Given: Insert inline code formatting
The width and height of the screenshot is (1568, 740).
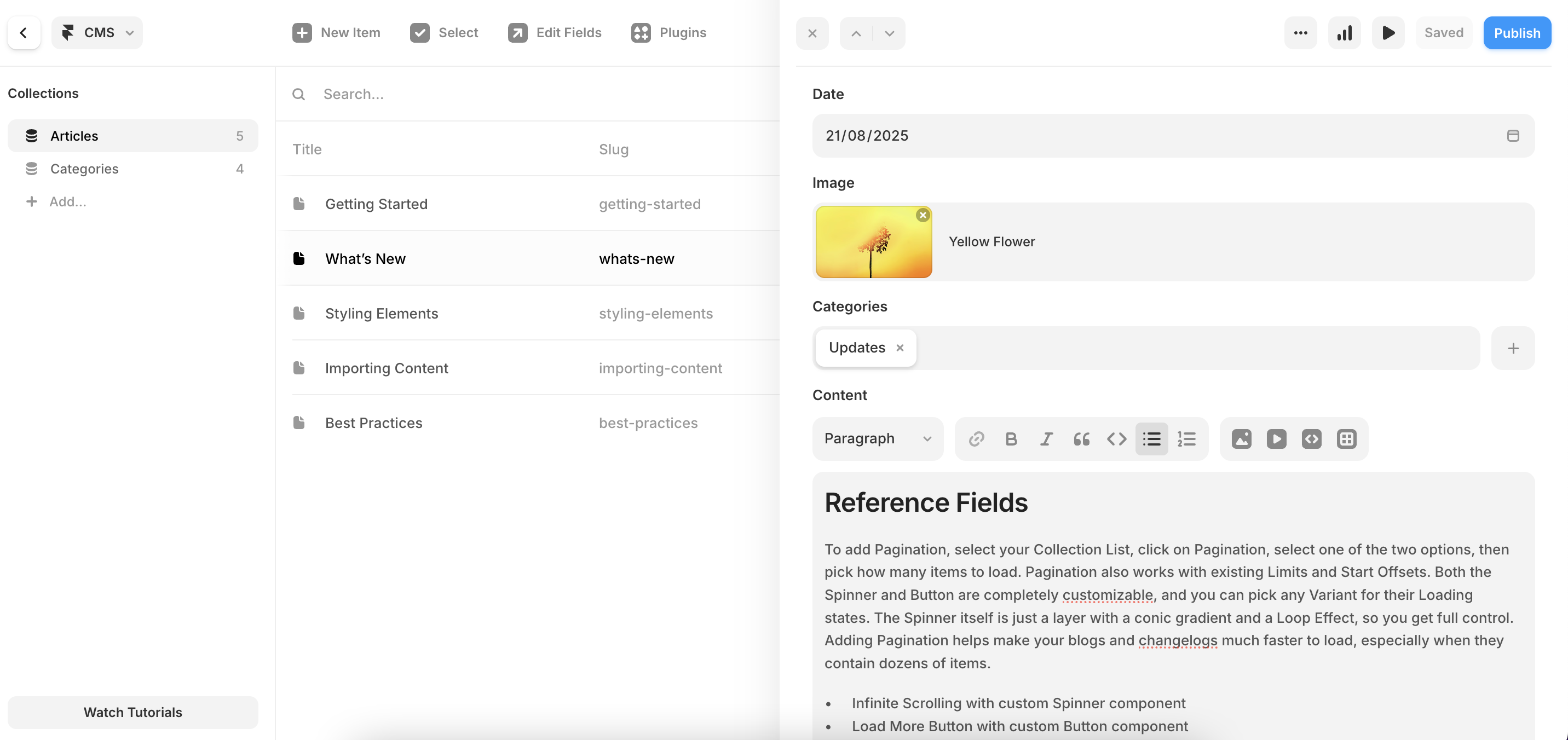Looking at the screenshot, I should (1116, 439).
